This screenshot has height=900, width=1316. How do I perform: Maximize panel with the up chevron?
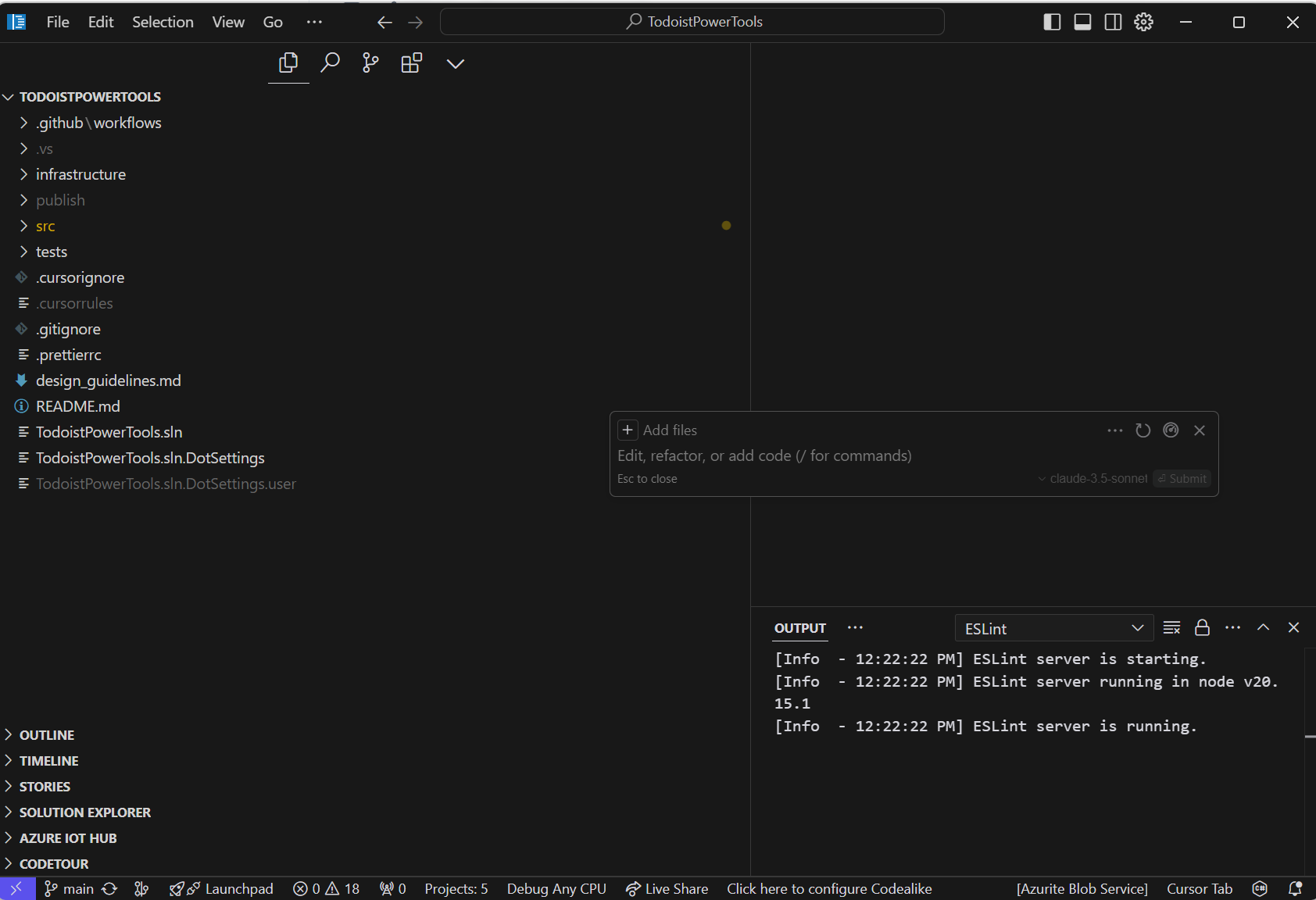click(x=1263, y=627)
